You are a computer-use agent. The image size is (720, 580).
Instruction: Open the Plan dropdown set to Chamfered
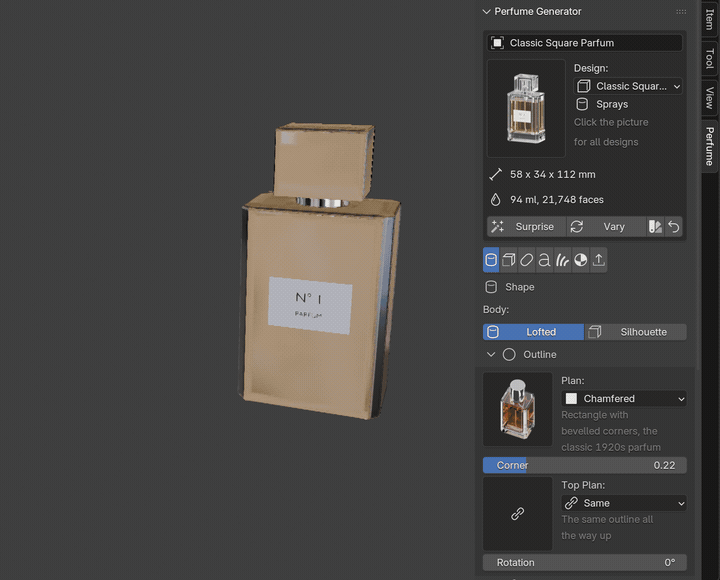pos(624,398)
